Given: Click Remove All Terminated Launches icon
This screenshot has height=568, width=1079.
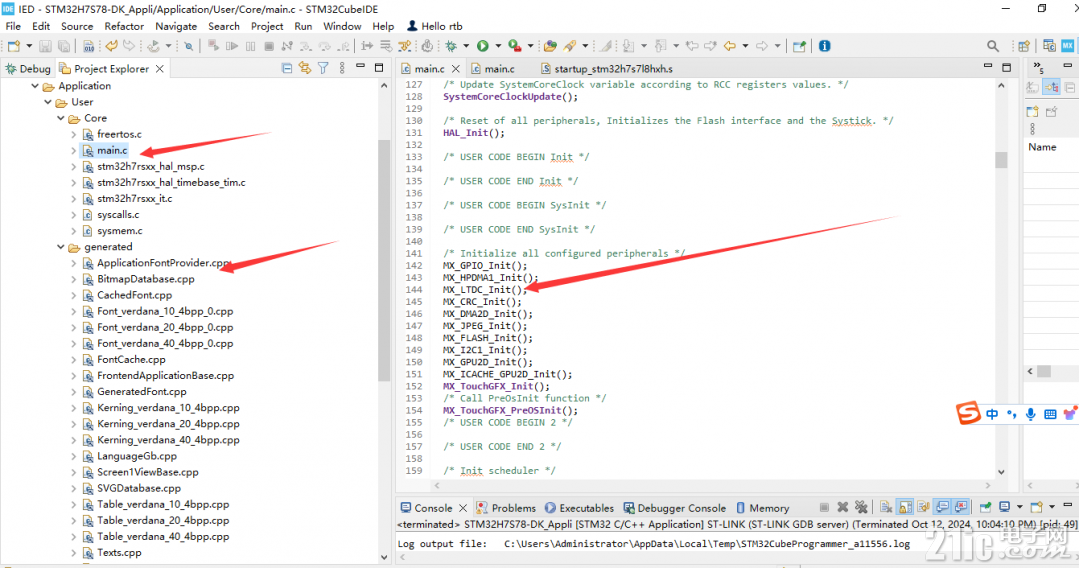Looking at the screenshot, I should point(861,507).
